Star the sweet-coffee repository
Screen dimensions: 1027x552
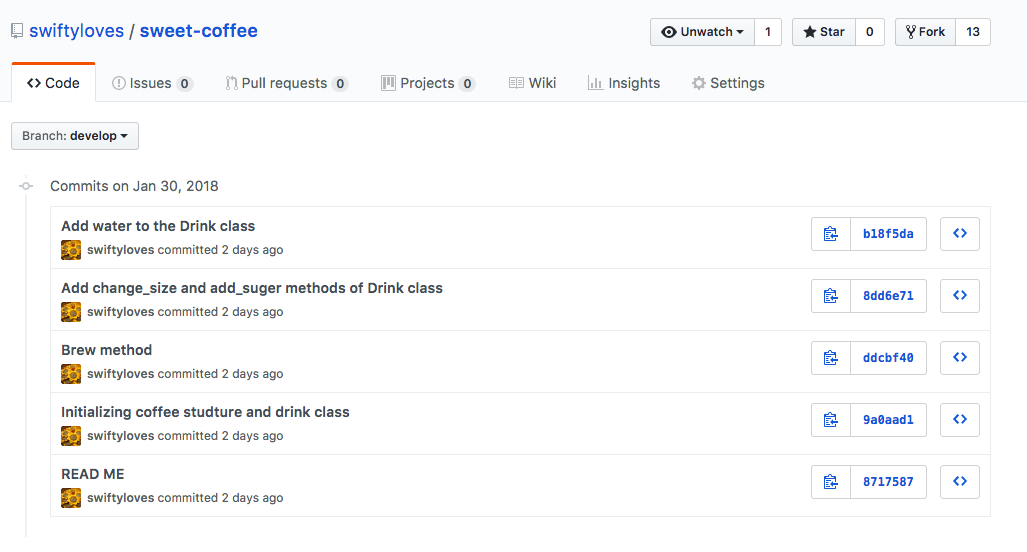(824, 32)
